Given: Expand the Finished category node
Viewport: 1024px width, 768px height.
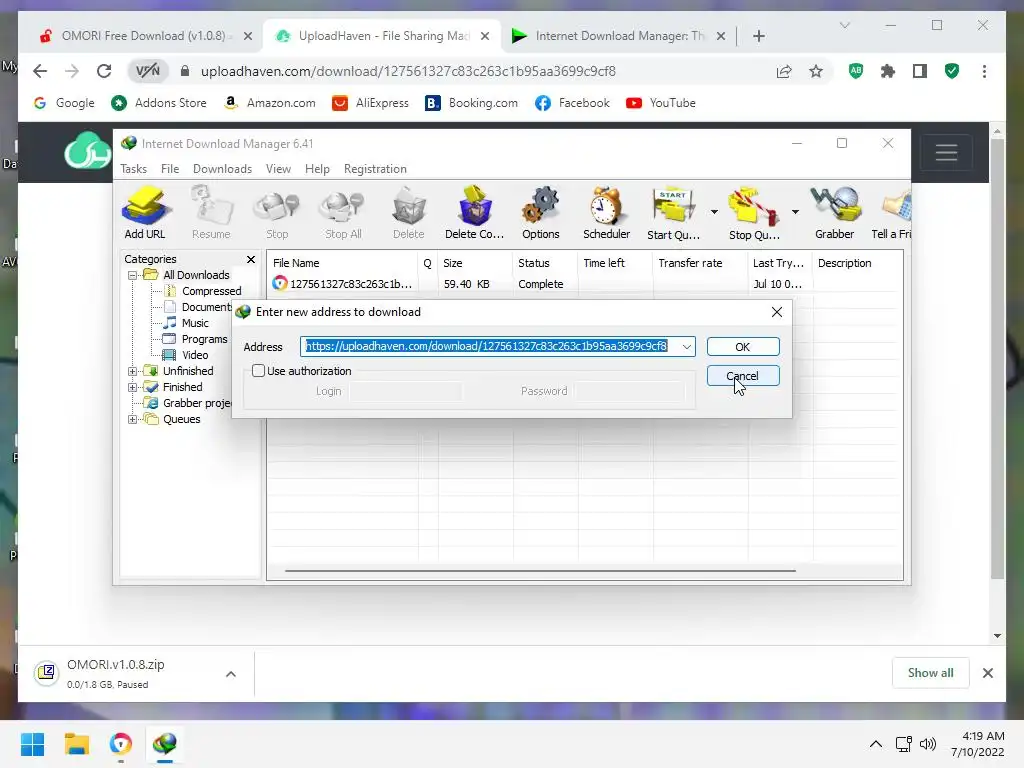Looking at the screenshot, I should tap(133, 387).
